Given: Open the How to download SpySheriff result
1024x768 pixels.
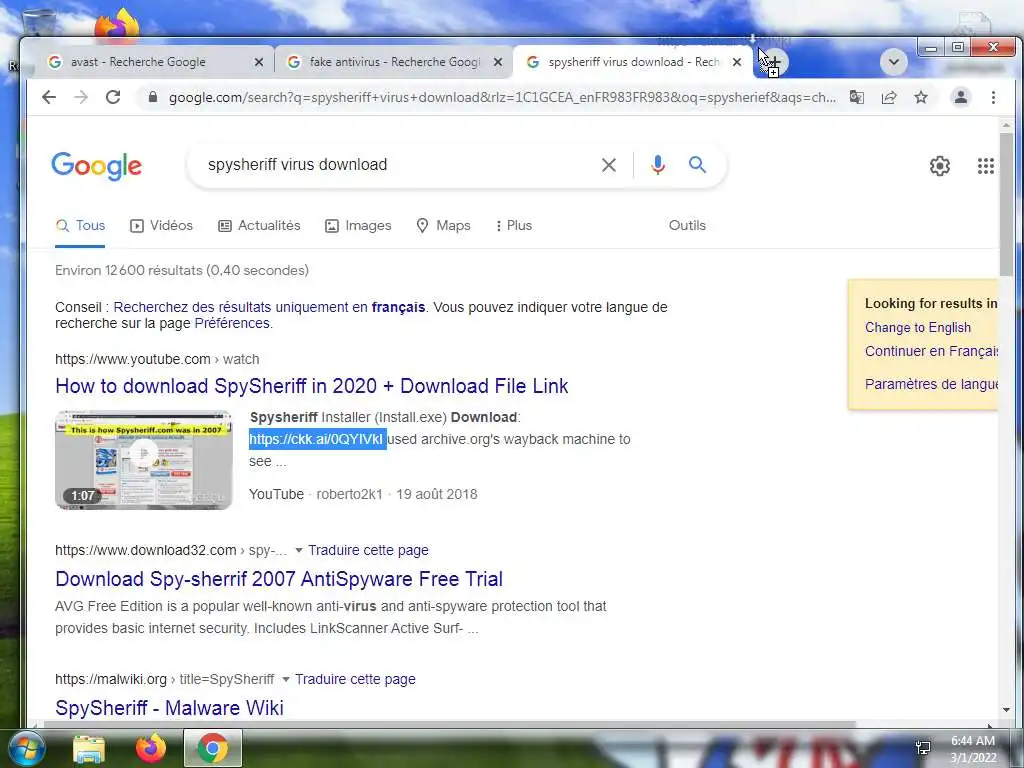Looking at the screenshot, I should click(x=312, y=386).
